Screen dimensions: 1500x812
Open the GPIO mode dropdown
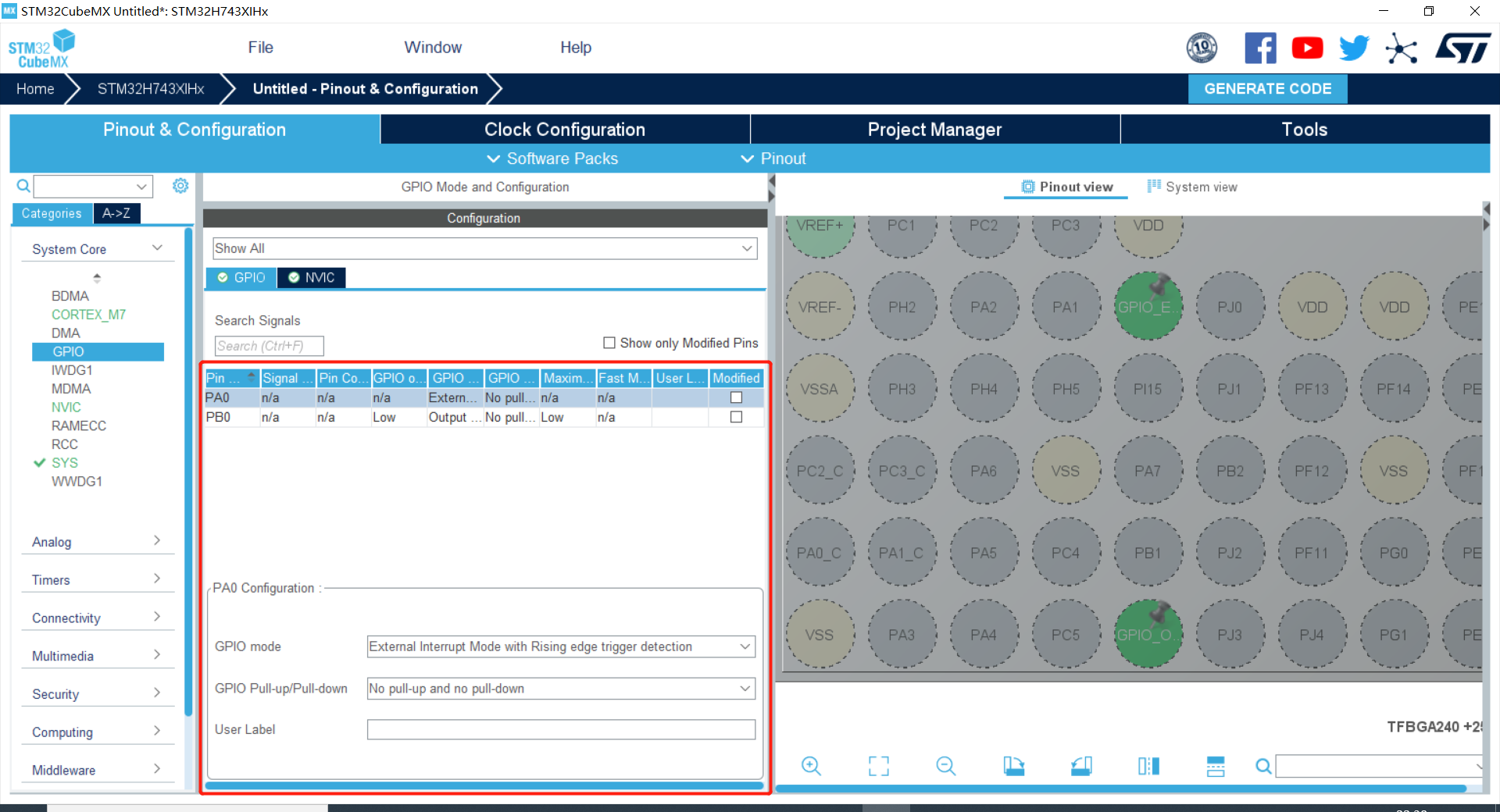pyautogui.click(x=561, y=646)
